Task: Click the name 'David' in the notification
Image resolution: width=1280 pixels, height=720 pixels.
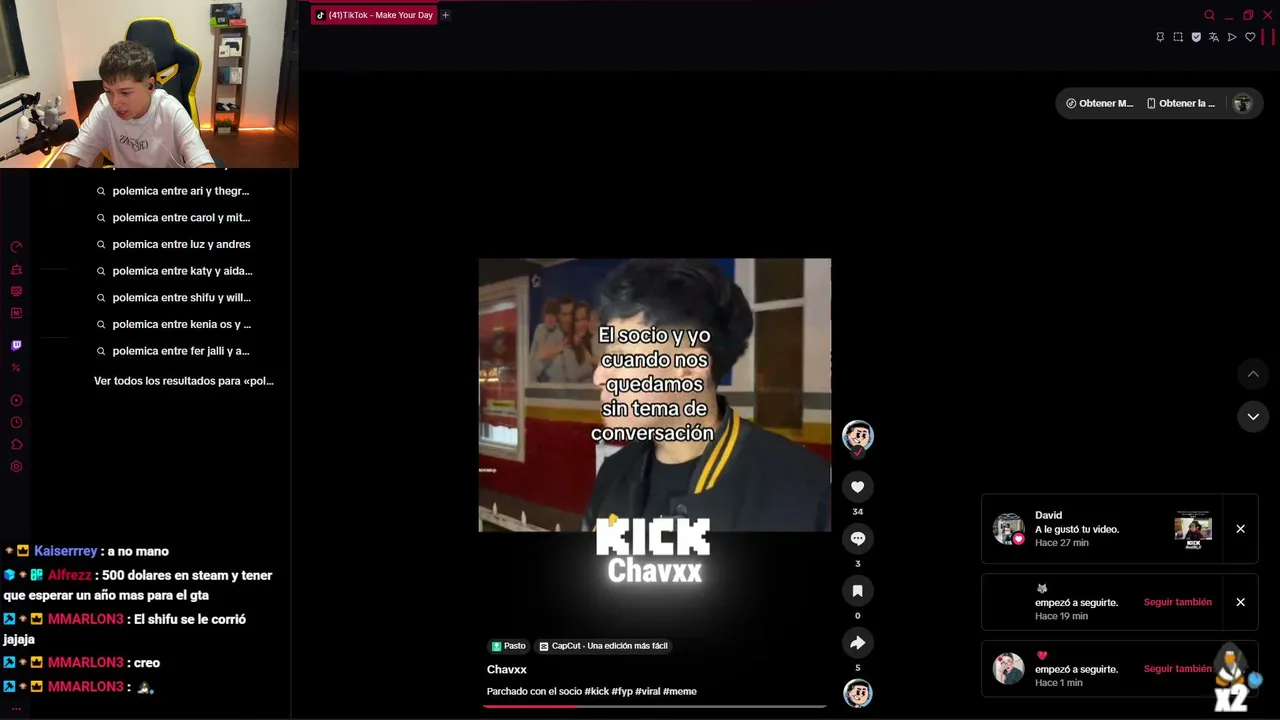Action: (1048, 515)
